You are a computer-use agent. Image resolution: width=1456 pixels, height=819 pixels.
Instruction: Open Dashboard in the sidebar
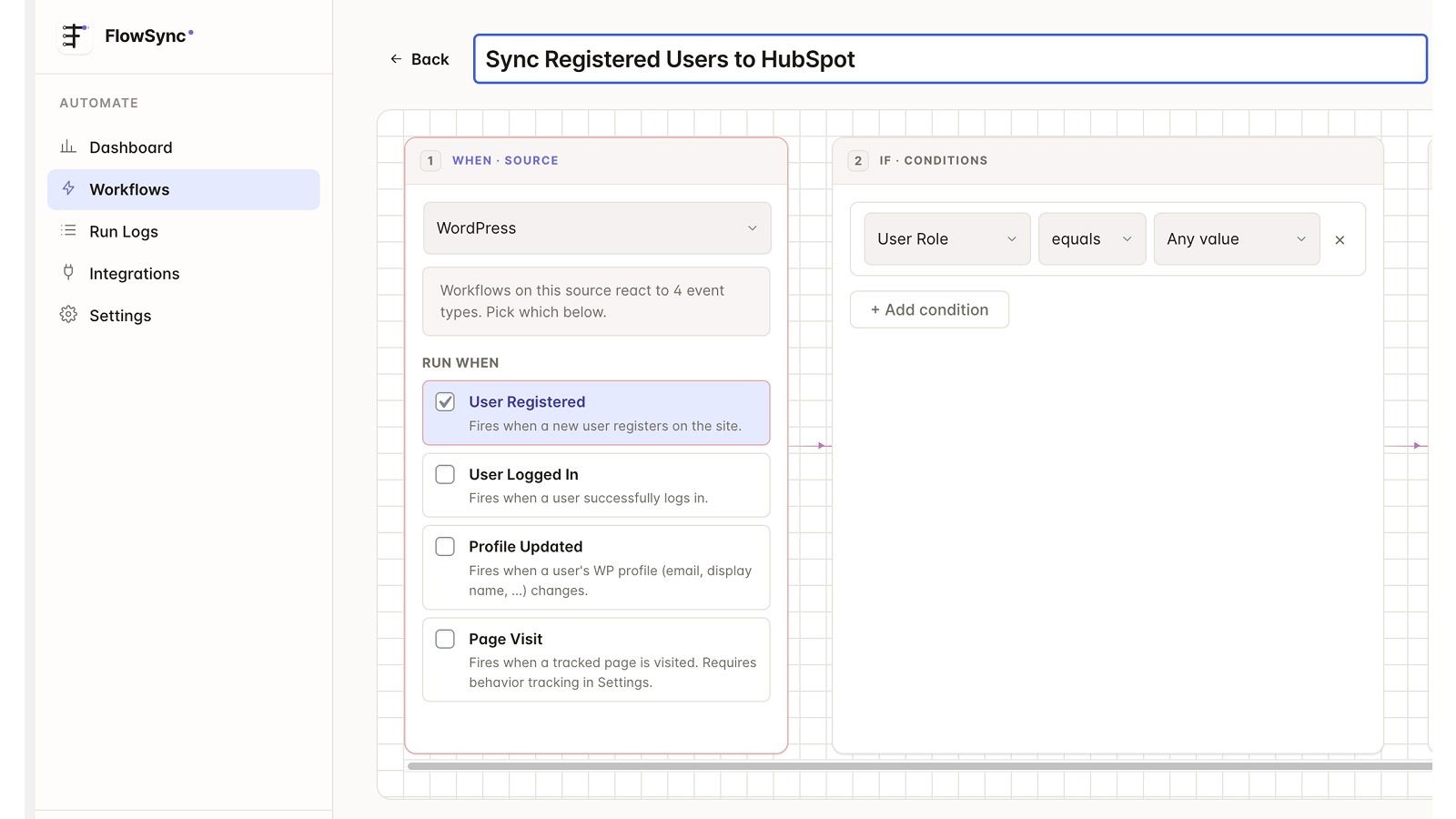[184, 147]
